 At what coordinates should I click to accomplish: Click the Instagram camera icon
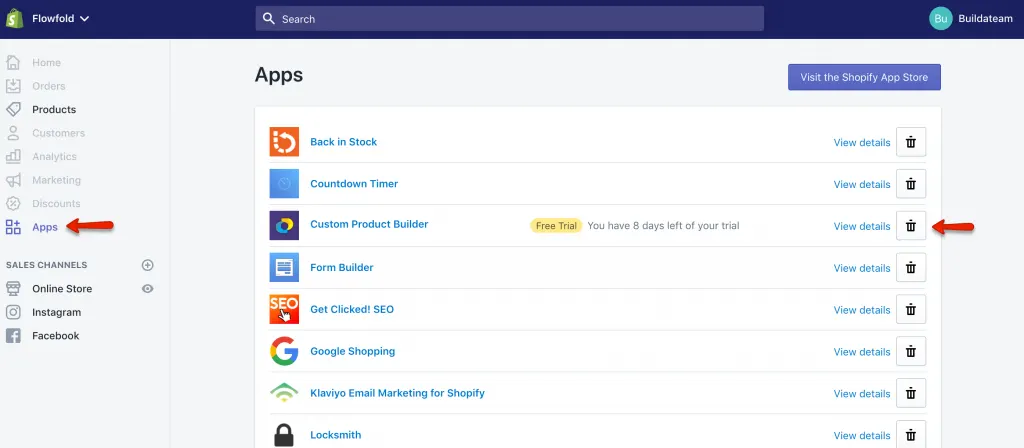[13, 312]
